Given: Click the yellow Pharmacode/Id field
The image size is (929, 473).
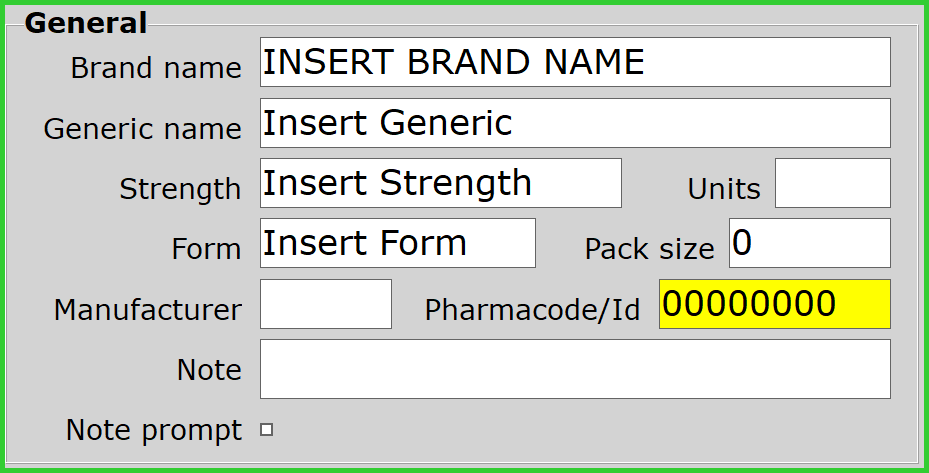Looking at the screenshot, I should [x=774, y=304].
